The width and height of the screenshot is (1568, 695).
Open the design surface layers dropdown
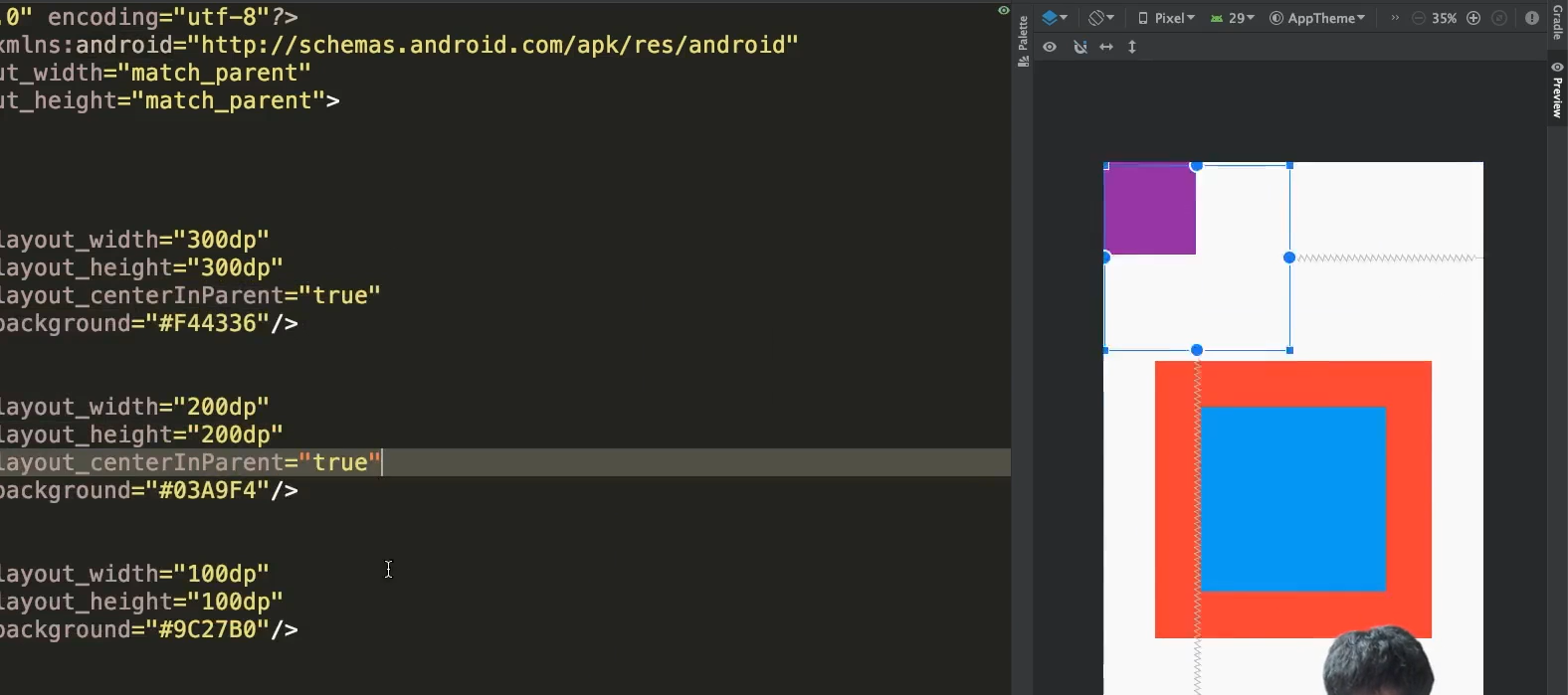1054,18
